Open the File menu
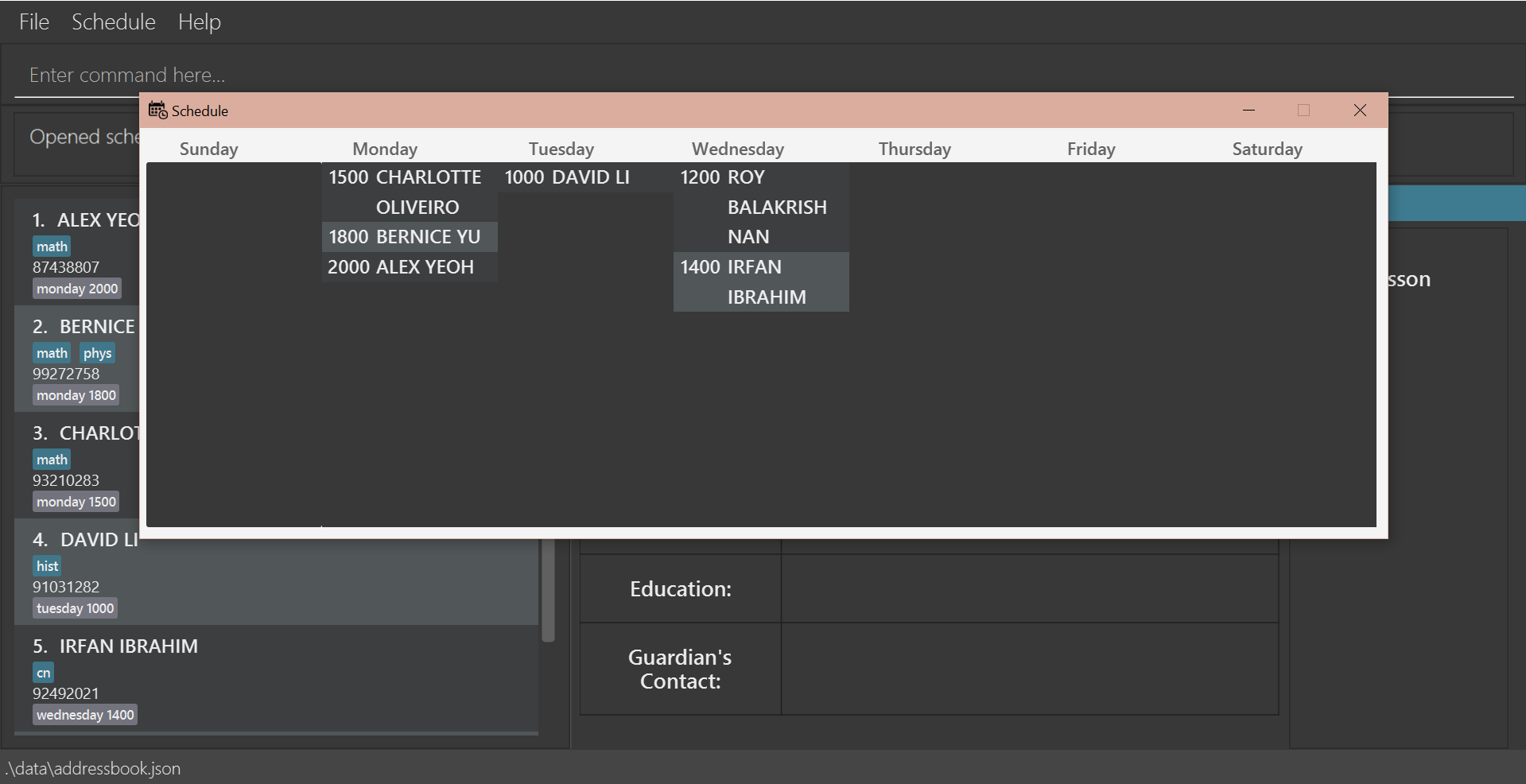Image resolution: width=1526 pixels, height=784 pixels. point(34,21)
